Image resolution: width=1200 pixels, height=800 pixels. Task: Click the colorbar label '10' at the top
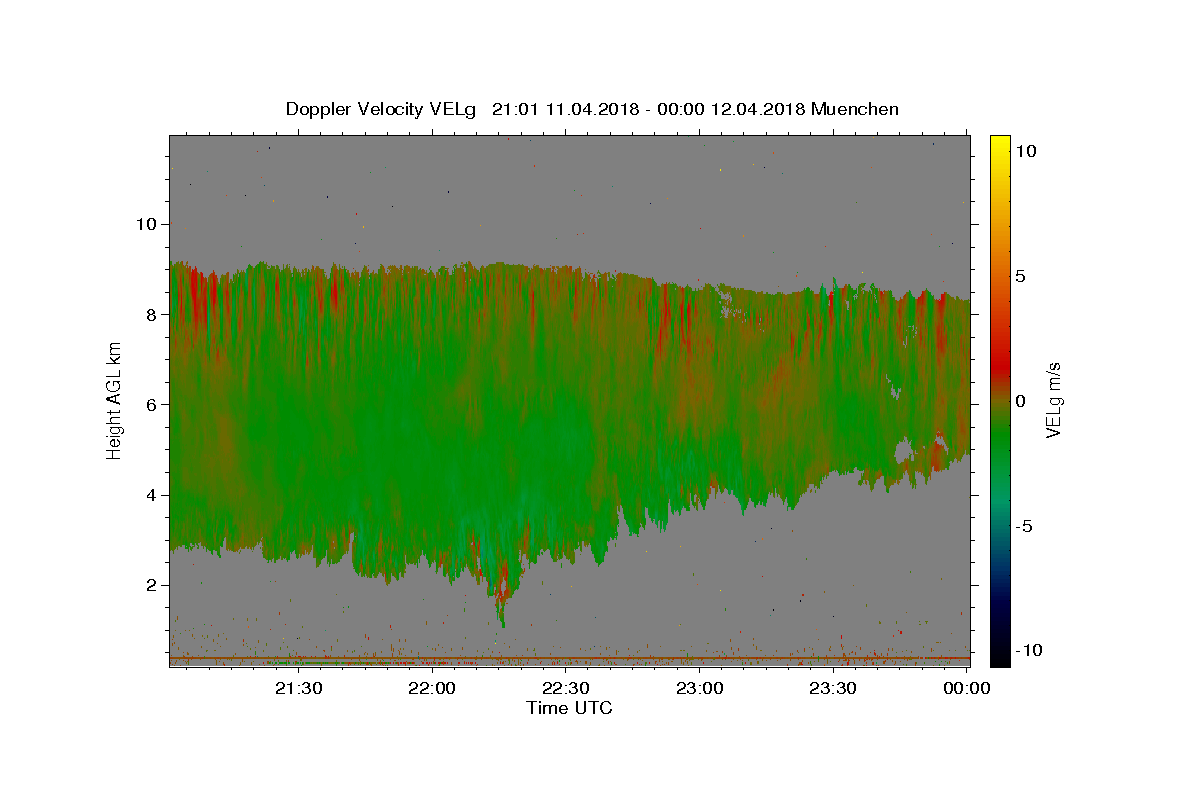(x=1025, y=150)
